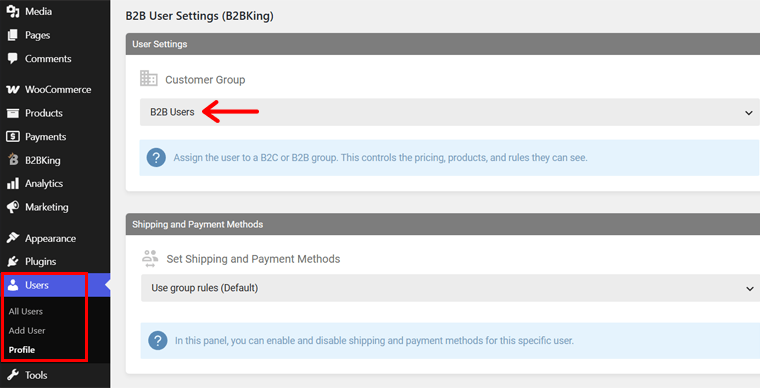Image resolution: width=760 pixels, height=388 pixels.
Task: Click the Plugins plug icon
Action: (13, 262)
